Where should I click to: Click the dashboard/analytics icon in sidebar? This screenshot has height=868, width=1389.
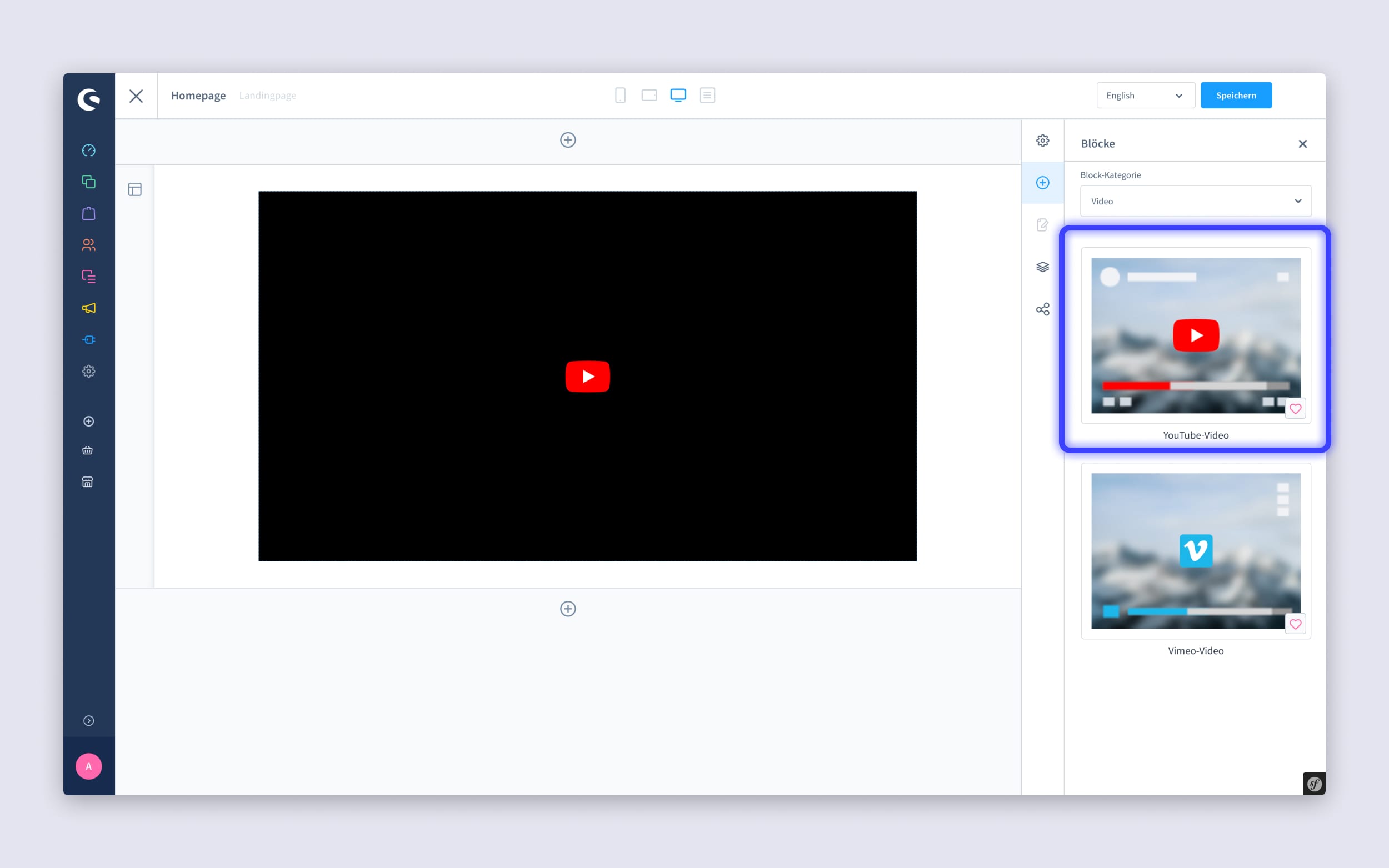point(89,150)
